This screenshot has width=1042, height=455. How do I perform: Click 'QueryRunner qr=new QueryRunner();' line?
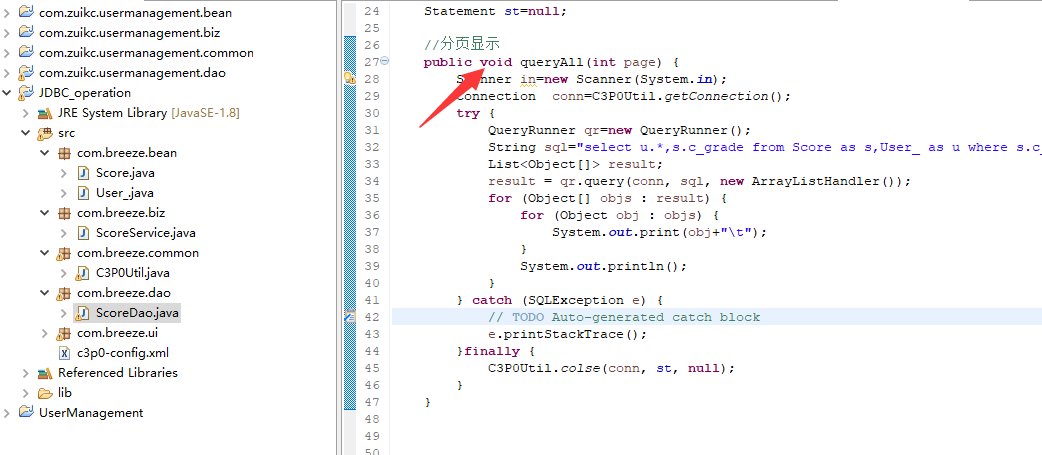[x=619, y=130]
